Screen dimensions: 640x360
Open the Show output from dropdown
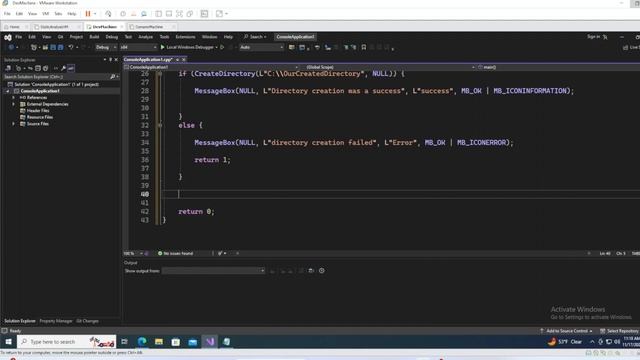(x=213, y=271)
